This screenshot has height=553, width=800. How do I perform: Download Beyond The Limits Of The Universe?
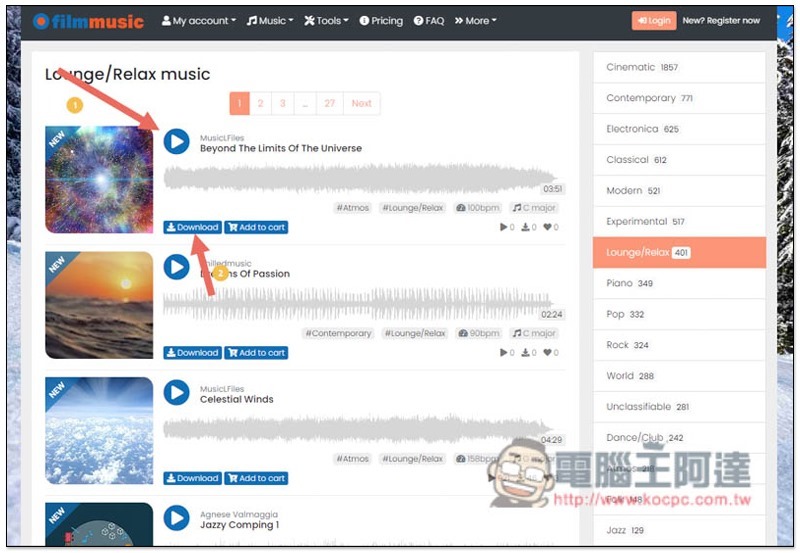pyautogui.click(x=192, y=227)
